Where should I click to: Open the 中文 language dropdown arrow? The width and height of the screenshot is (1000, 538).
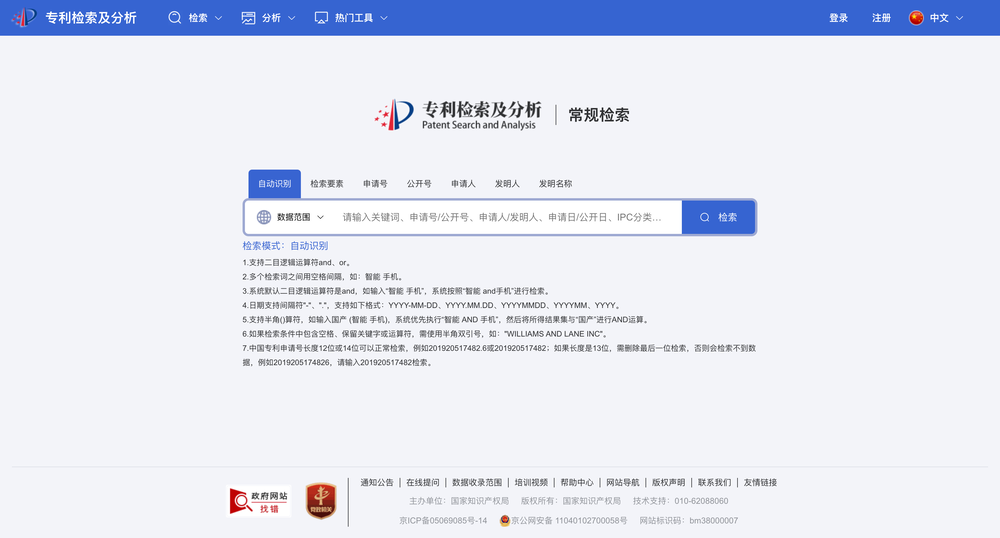pyautogui.click(x=959, y=18)
